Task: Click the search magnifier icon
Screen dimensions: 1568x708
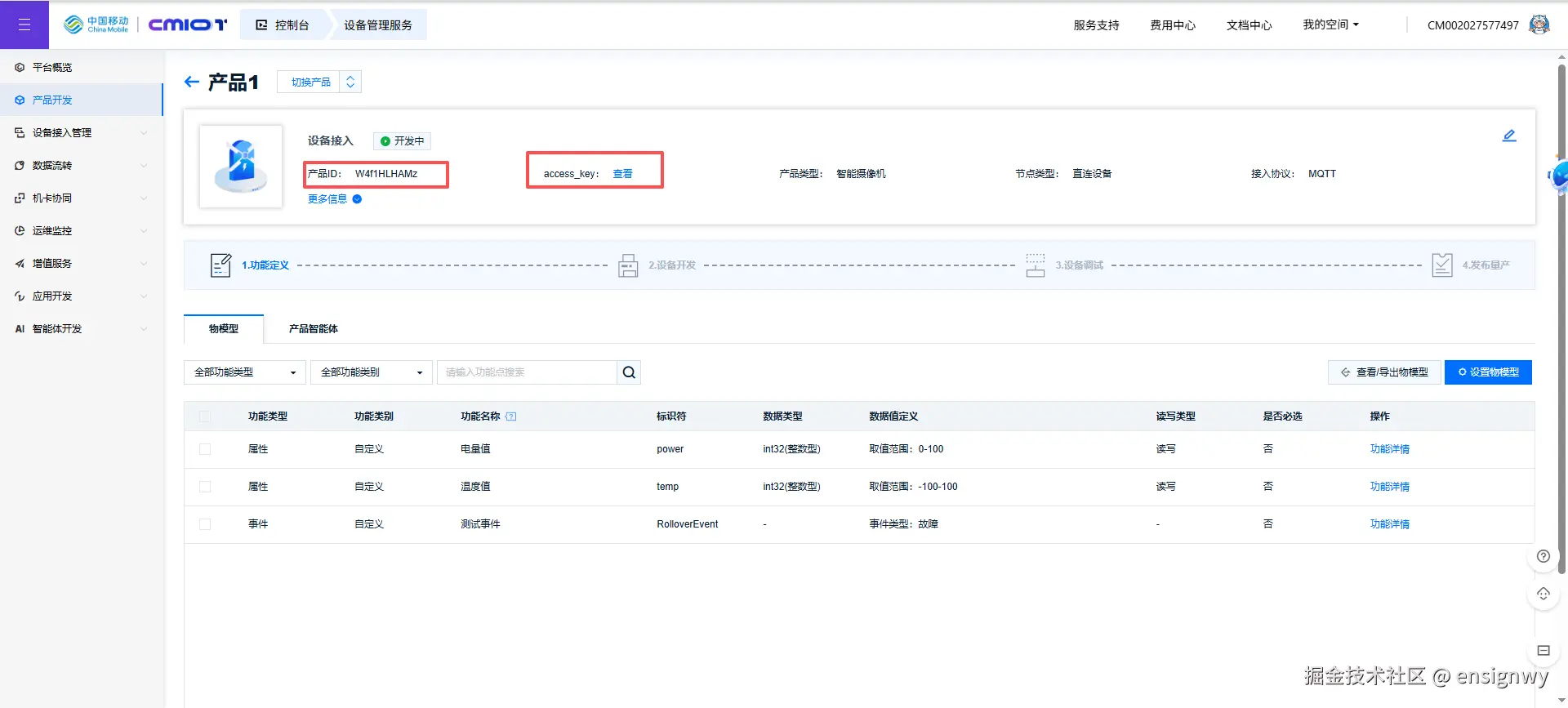Action: 629,372
